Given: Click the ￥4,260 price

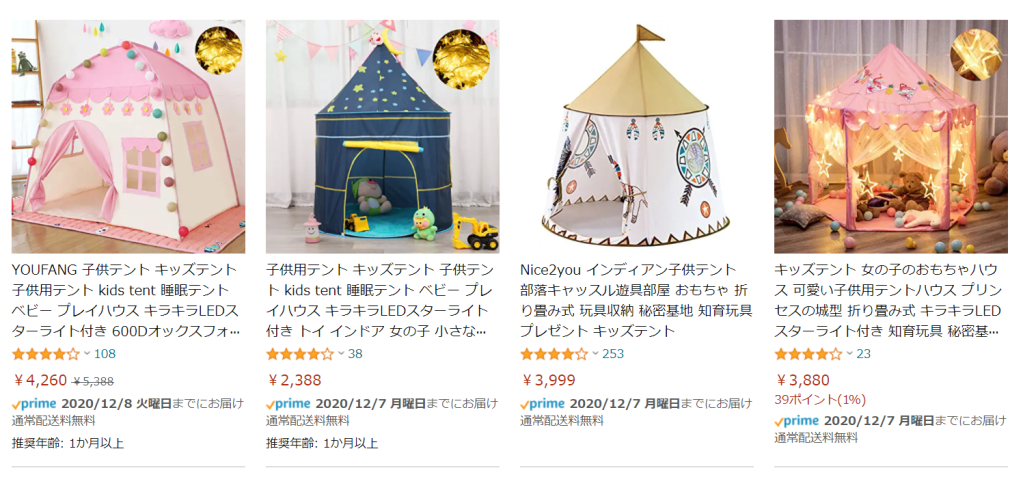Looking at the screenshot, I should tap(40, 380).
